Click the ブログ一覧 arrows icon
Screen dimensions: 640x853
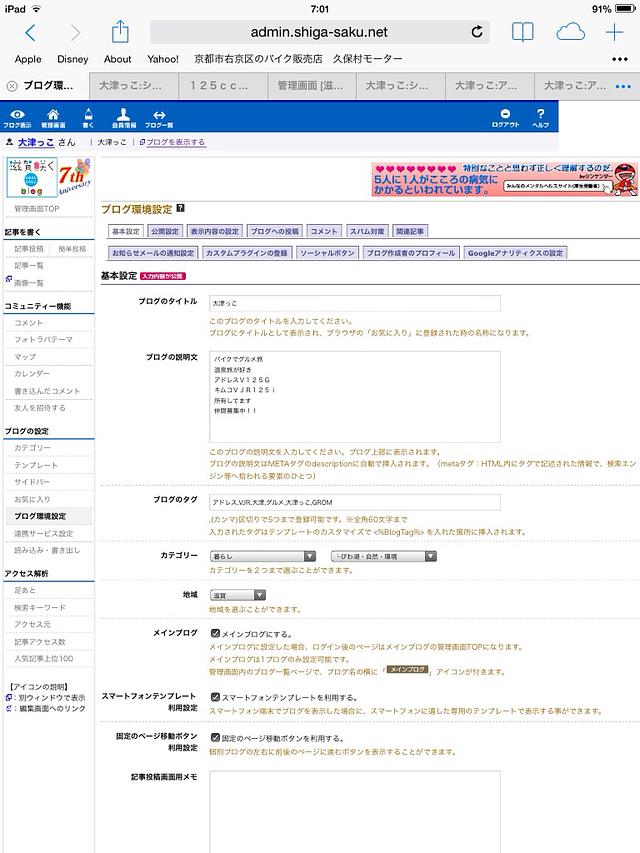click(158, 117)
